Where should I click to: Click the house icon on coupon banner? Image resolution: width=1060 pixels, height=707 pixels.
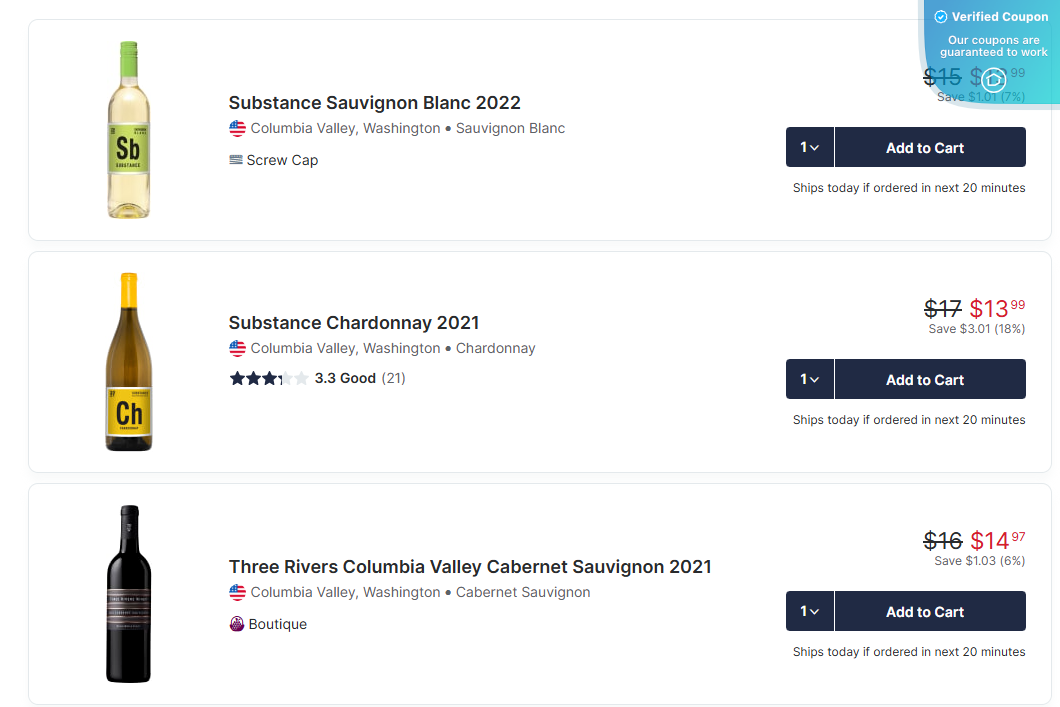pos(993,80)
